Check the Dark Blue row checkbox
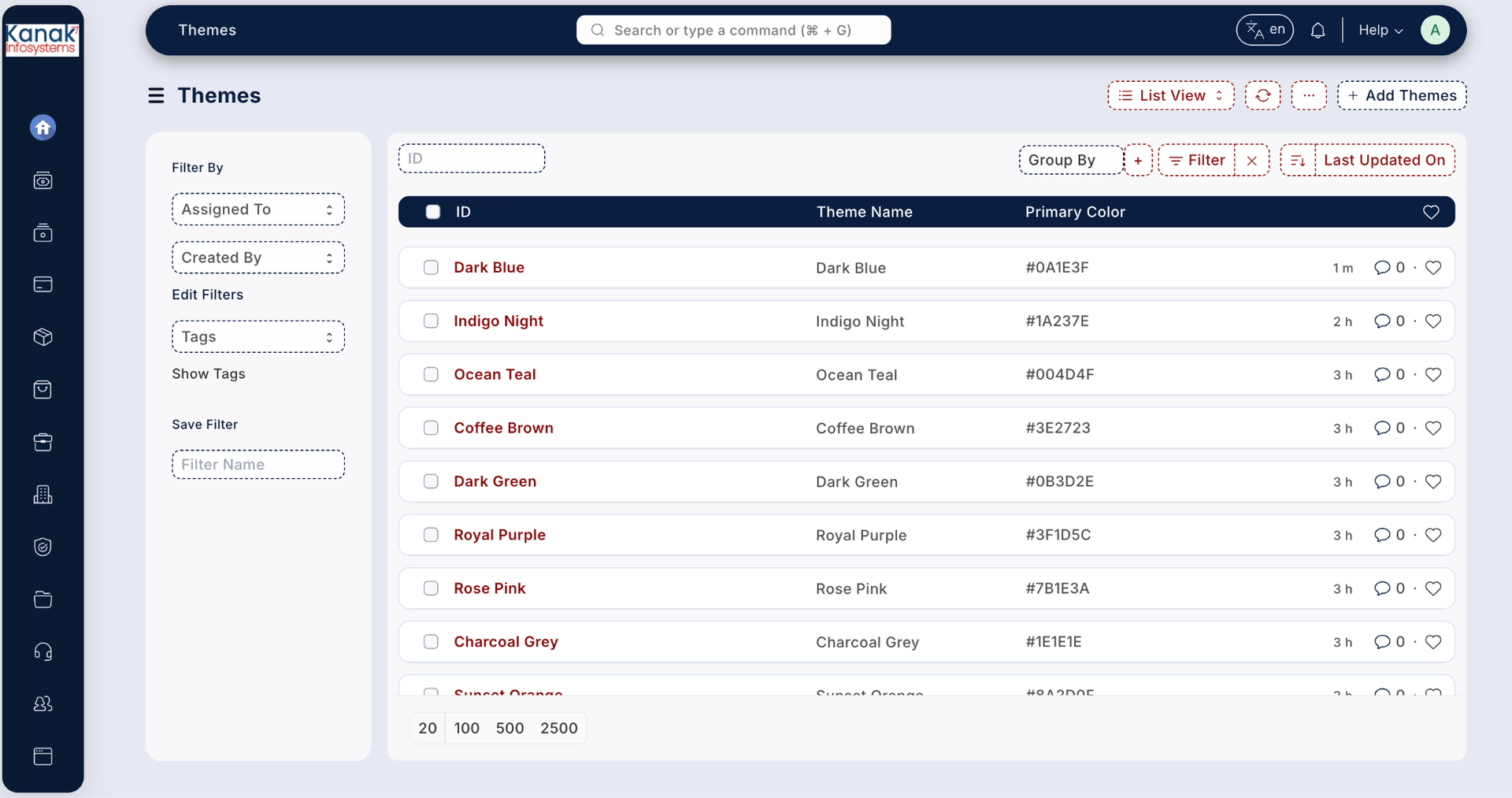This screenshot has height=798, width=1512. pos(431,267)
